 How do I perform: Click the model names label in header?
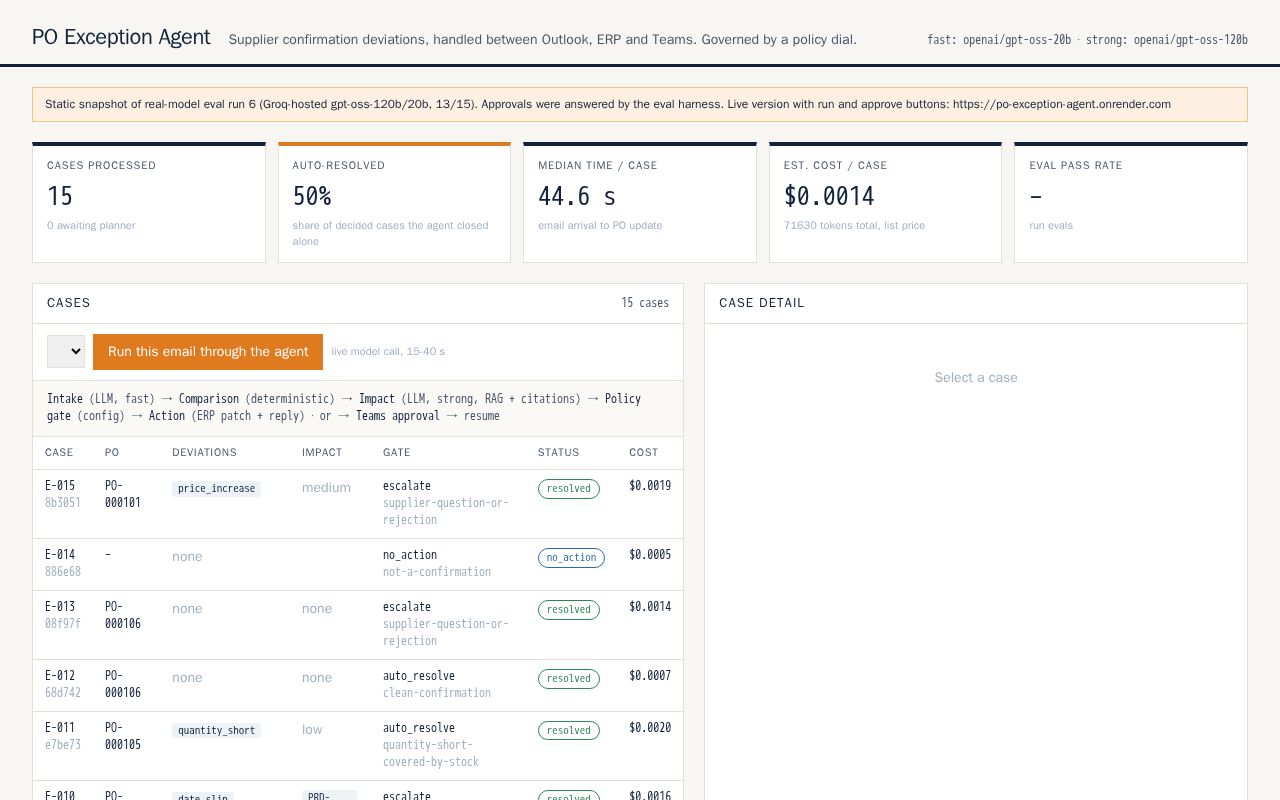(x=1088, y=40)
